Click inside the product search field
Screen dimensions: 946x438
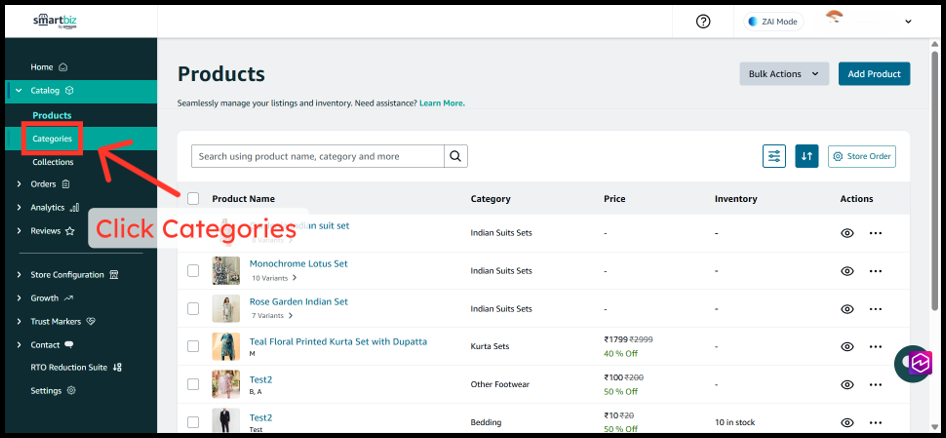click(x=317, y=156)
